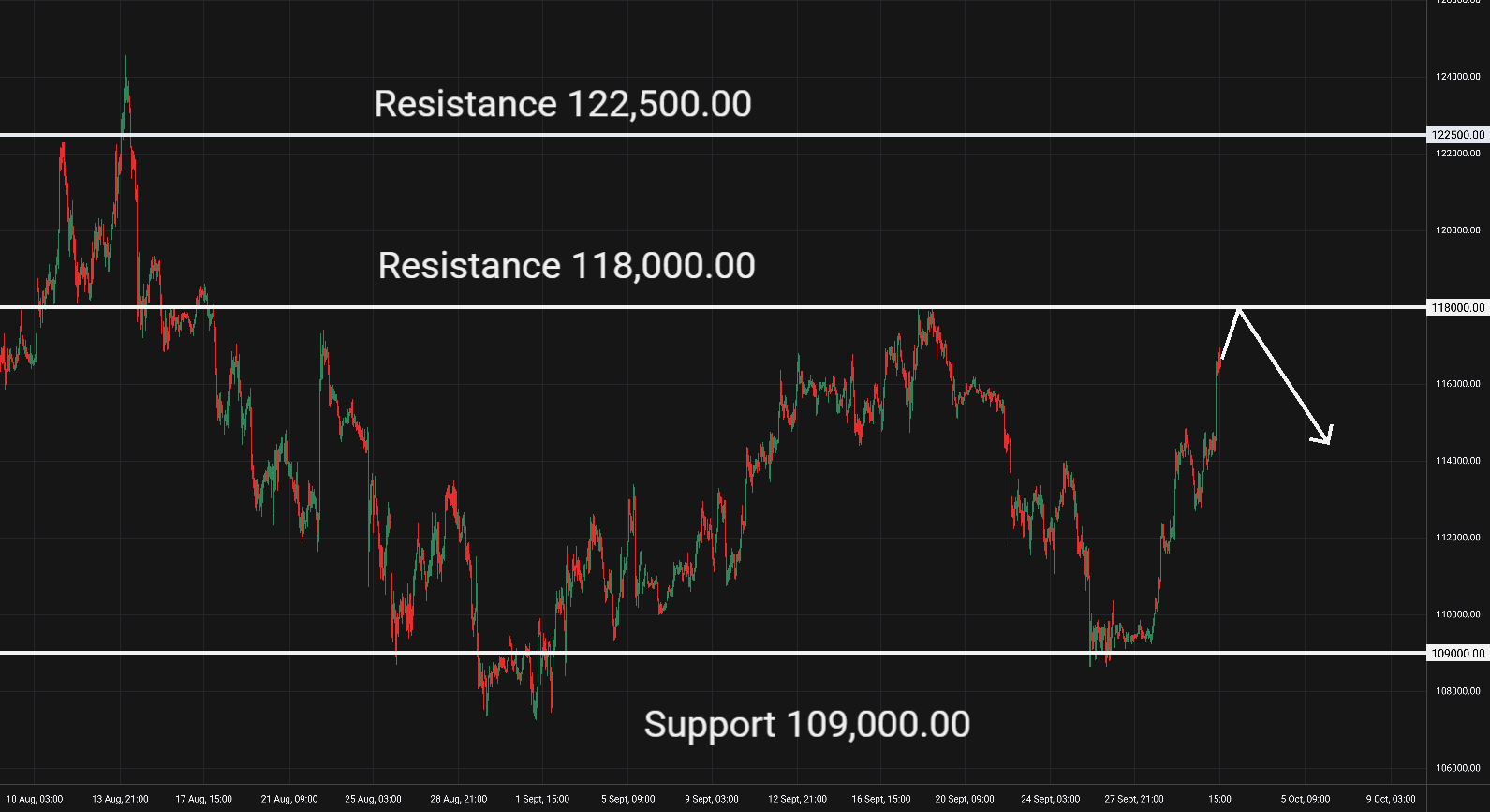Select the 5 Oct, 09:00 time label
The width and height of the screenshot is (1490, 812).
1306,799
